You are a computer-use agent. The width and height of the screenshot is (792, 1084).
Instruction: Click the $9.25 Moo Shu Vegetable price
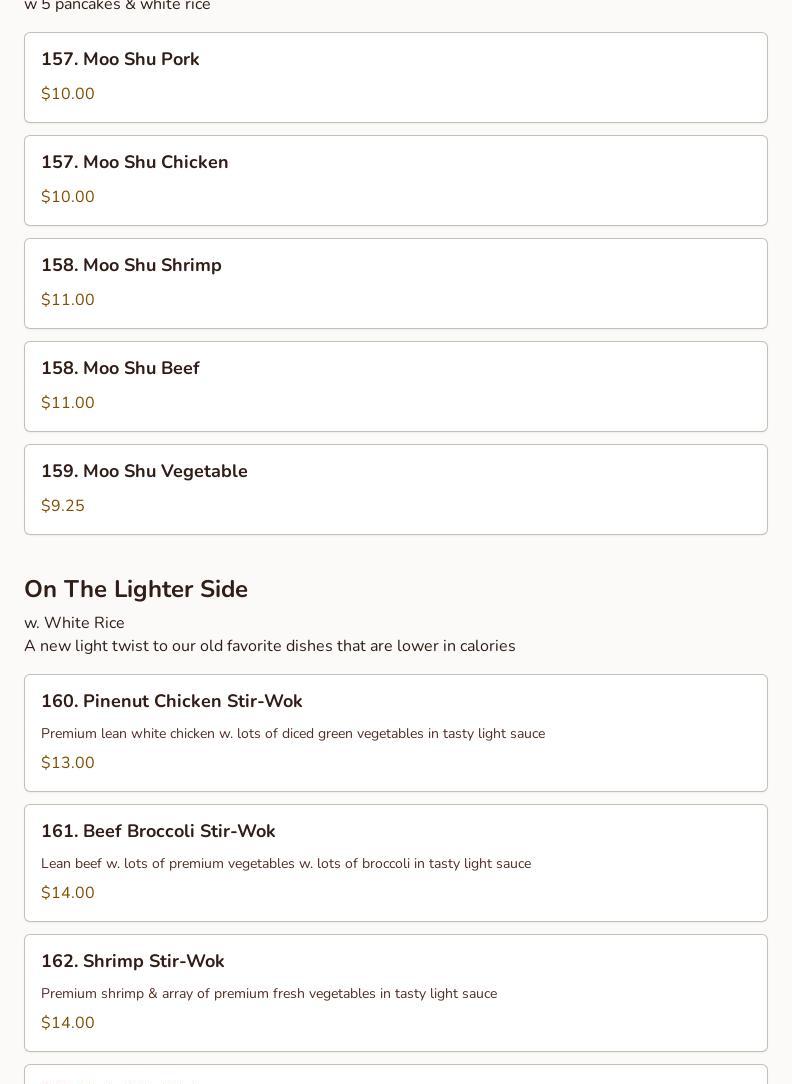63,506
